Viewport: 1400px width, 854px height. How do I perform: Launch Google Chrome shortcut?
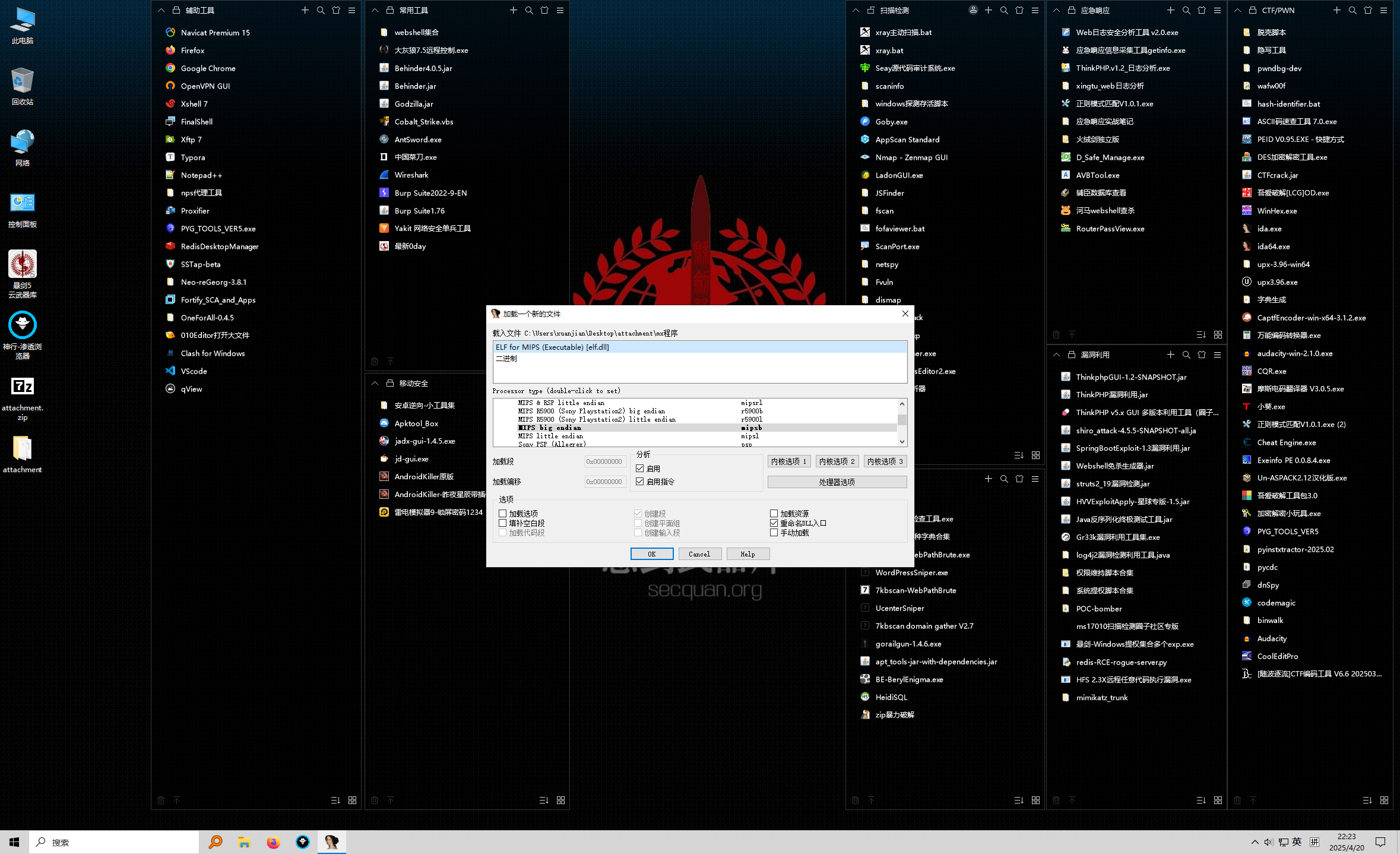pos(208,68)
